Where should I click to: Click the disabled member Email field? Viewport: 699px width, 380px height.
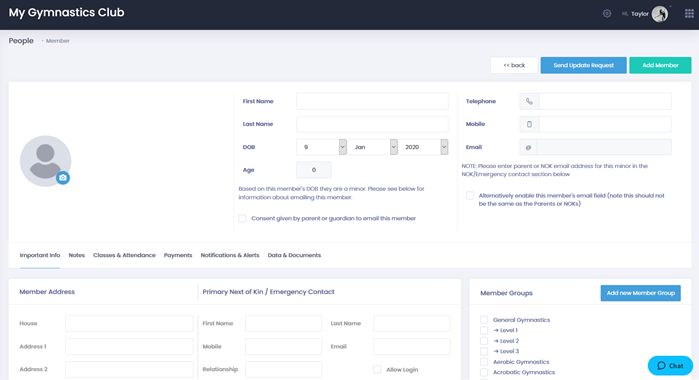[604, 147]
